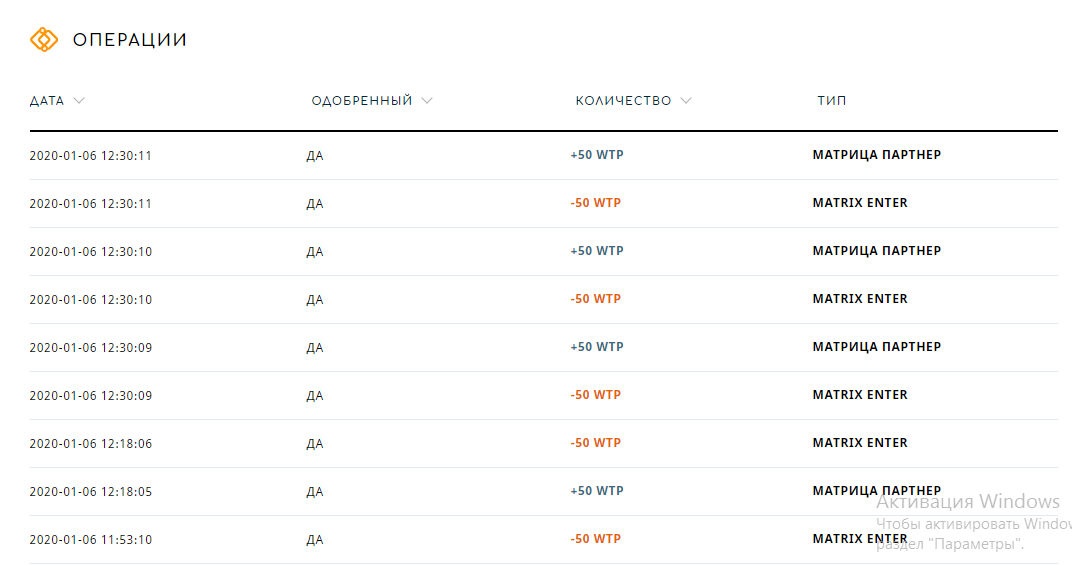This screenshot has width=1072, height=566.
Task: Expand the Одобренный column sort chevron
Action: pyautogui.click(x=427, y=100)
